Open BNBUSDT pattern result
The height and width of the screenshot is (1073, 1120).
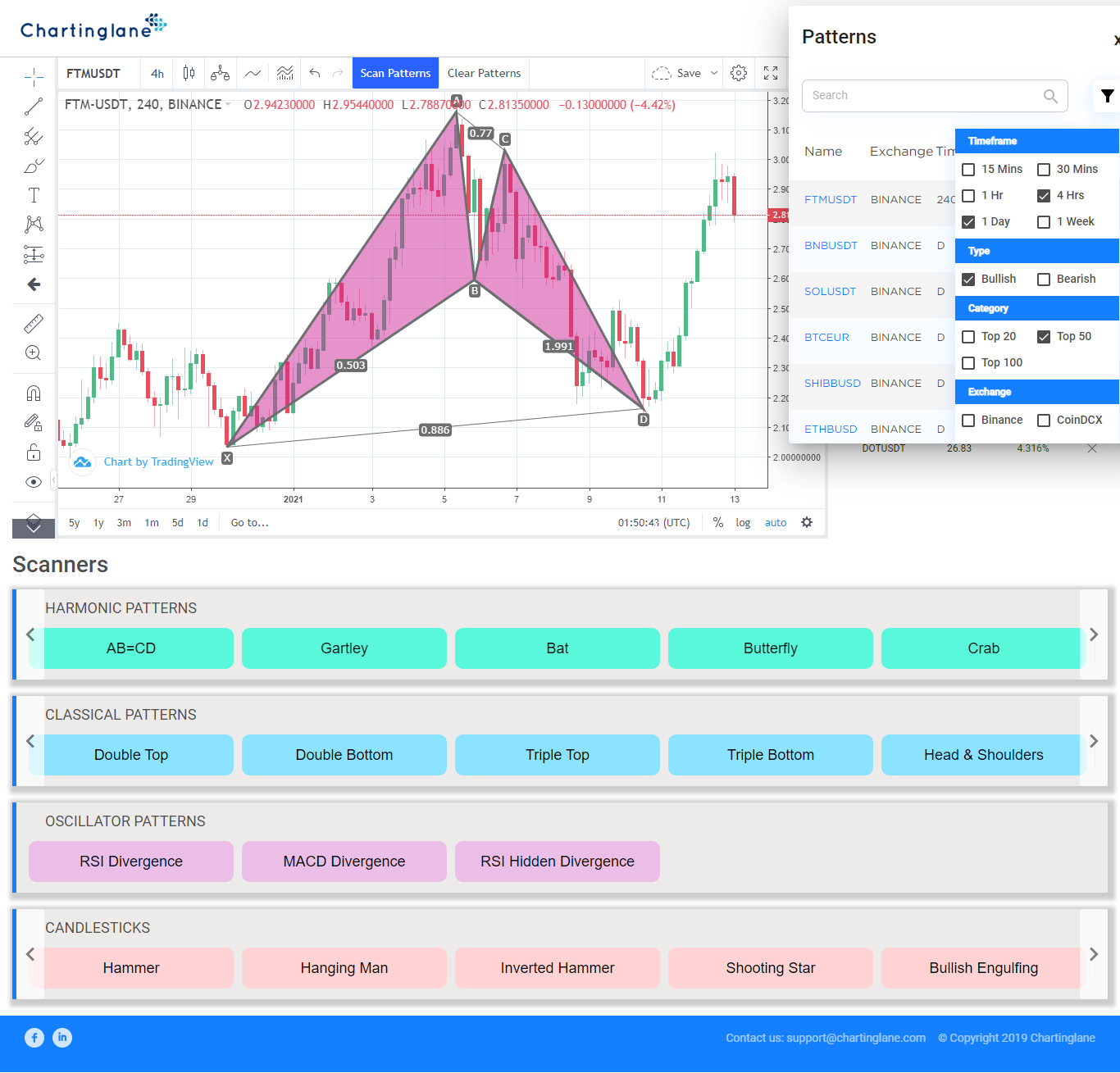831,246
